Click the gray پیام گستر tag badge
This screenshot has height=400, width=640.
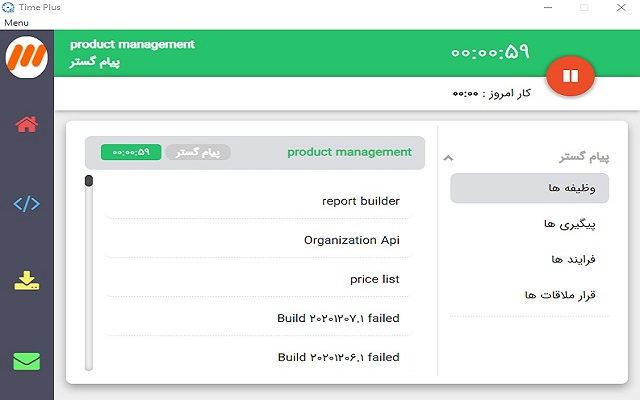pyautogui.click(x=197, y=152)
